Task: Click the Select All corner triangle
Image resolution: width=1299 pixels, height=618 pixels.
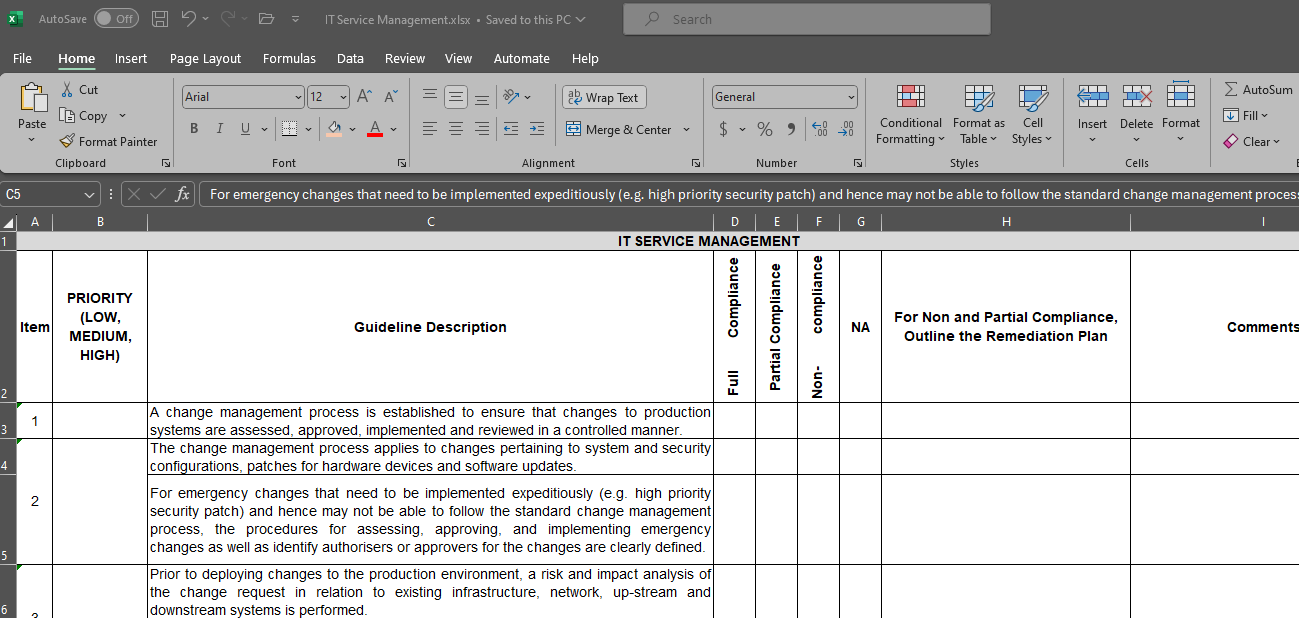Action: pyautogui.click(x=9, y=222)
